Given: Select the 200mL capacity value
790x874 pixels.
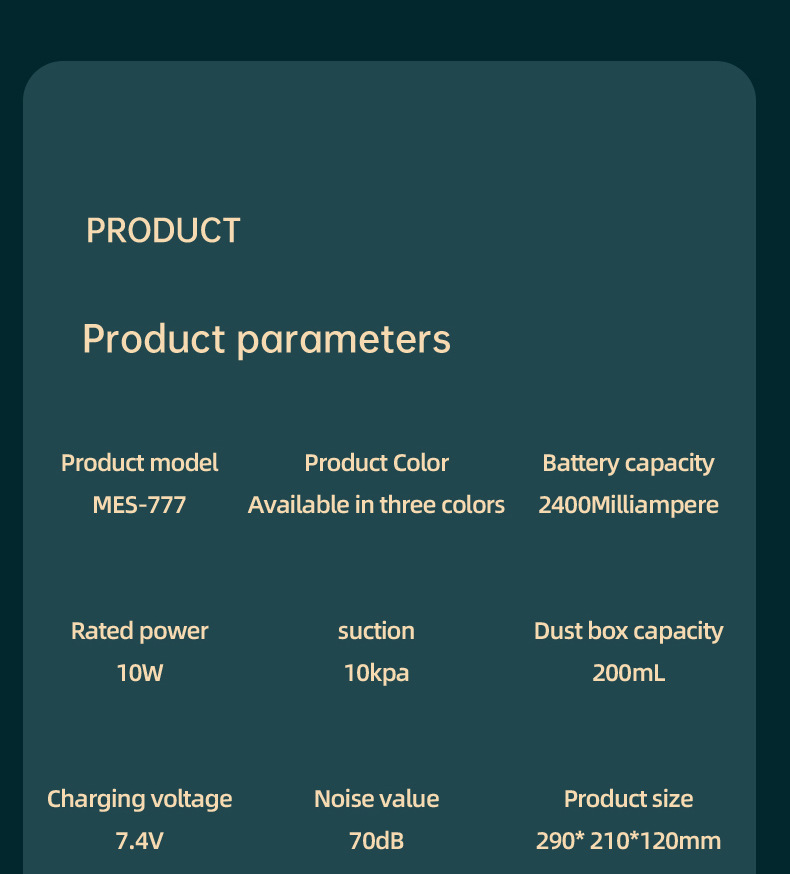Looking at the screenshot, I should point(628,673).
